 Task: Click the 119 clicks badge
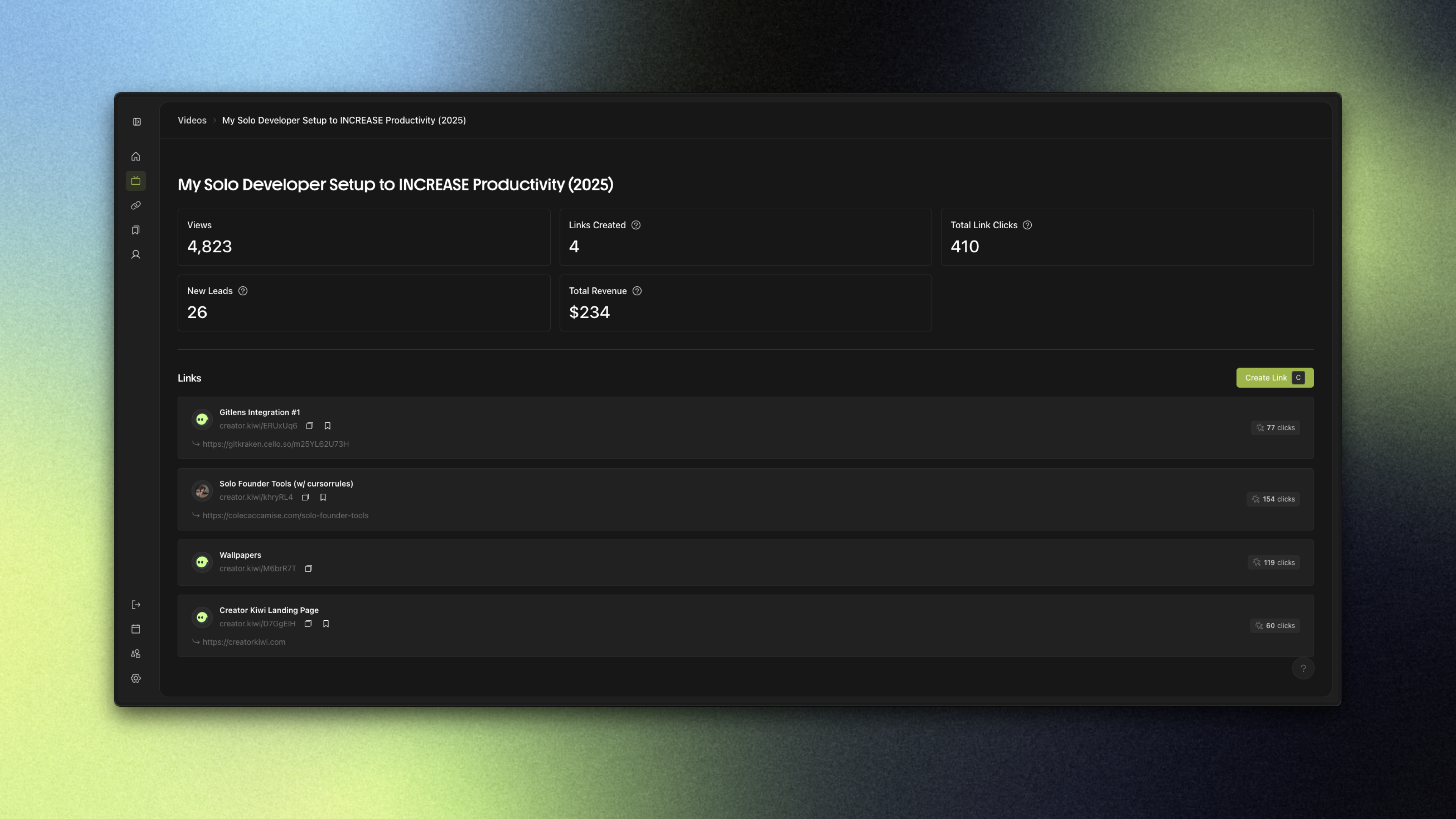pyautogui.click(x=1274, y=562)
